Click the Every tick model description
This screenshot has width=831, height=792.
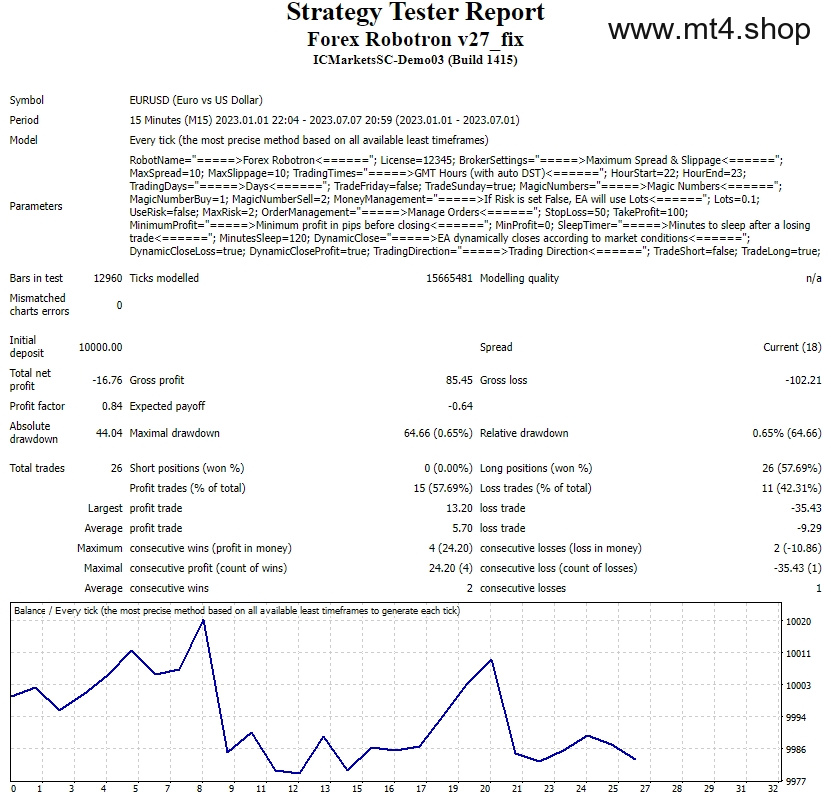point(309,140)
